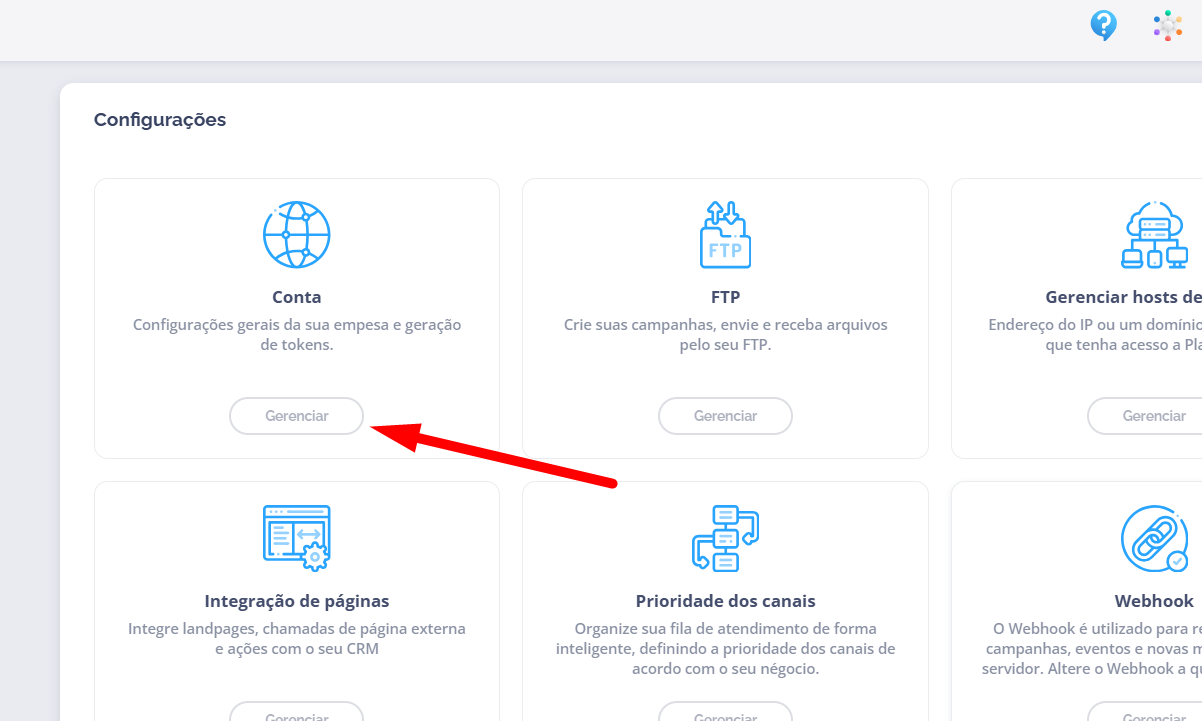Viewport: 1202px width, 721px height.
Task: Click the Prioridade dos canais flowchart icon
Action: (x=725, y=538)
